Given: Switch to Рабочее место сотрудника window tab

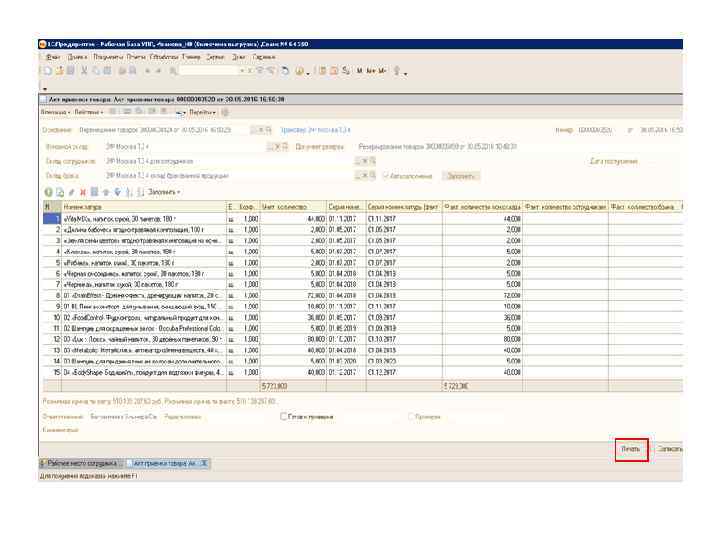Looking at the screenshot, I should 81,463.
